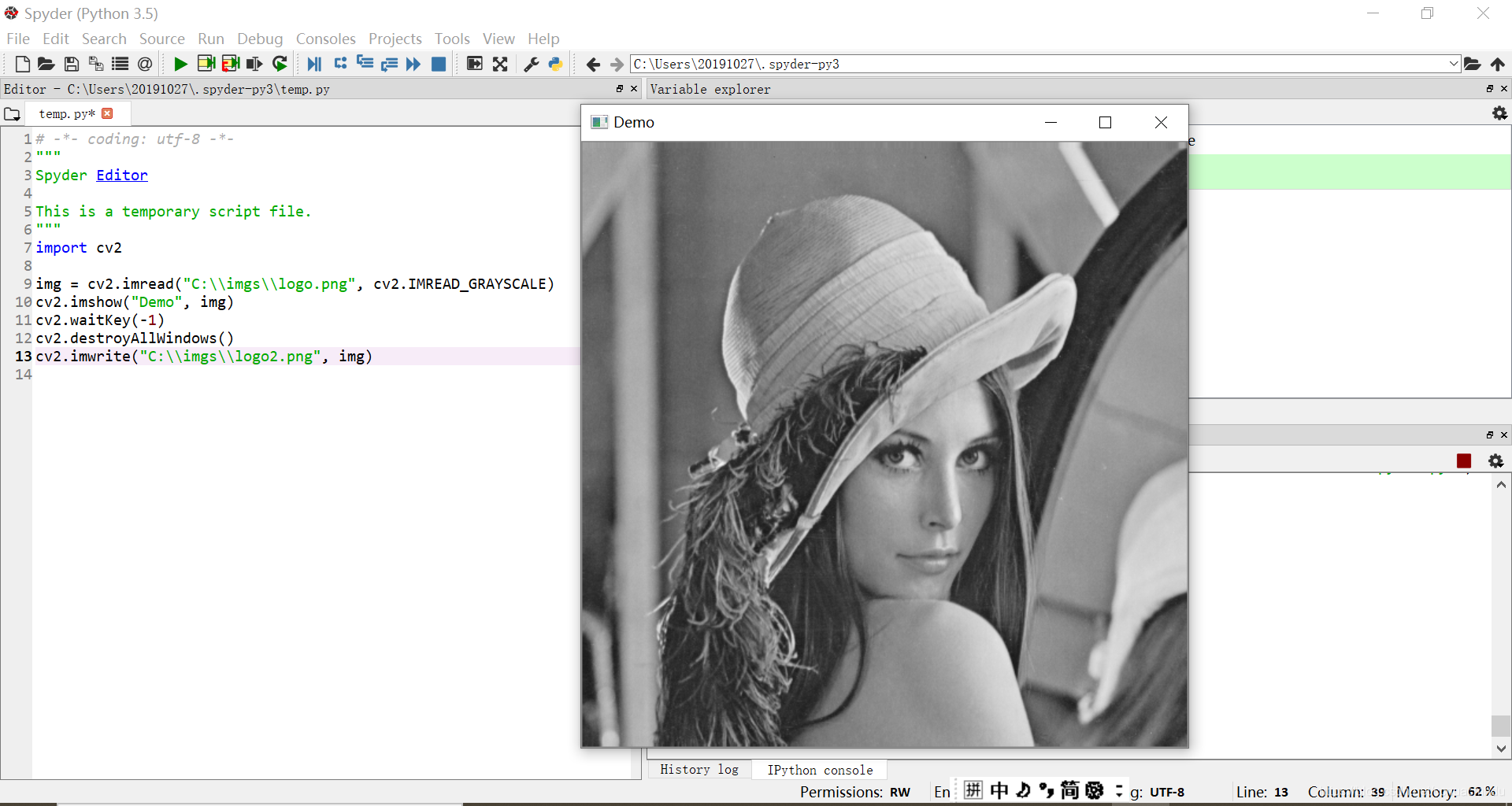Image resolution: width=1512 pixels, height=806 pixels.
Task: Click the console scrollbar down arrow
Action: (x=1501, y=749)
